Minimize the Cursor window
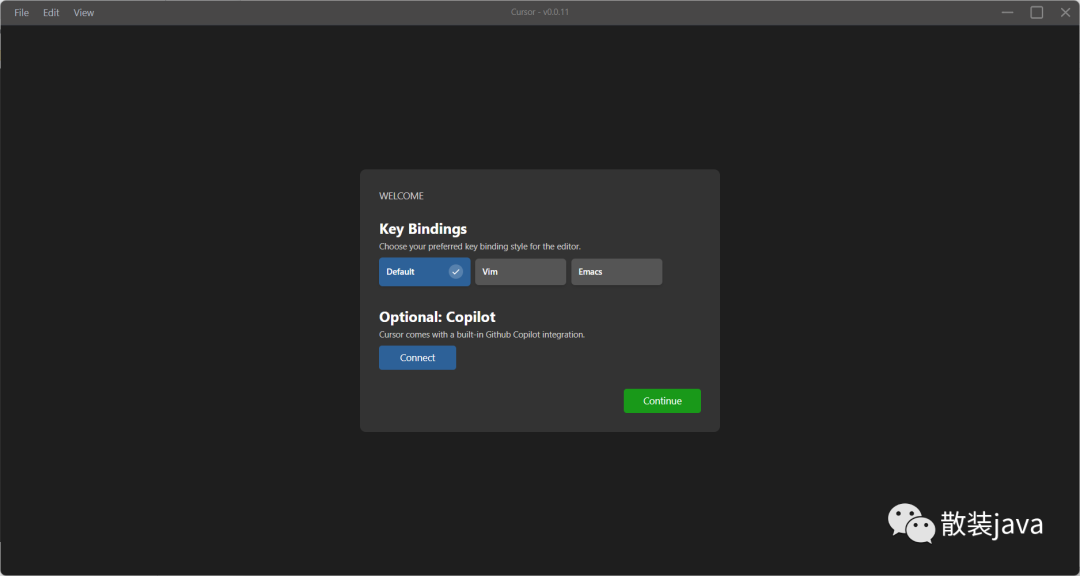 pyautogui.click(x=1007, y=12)
